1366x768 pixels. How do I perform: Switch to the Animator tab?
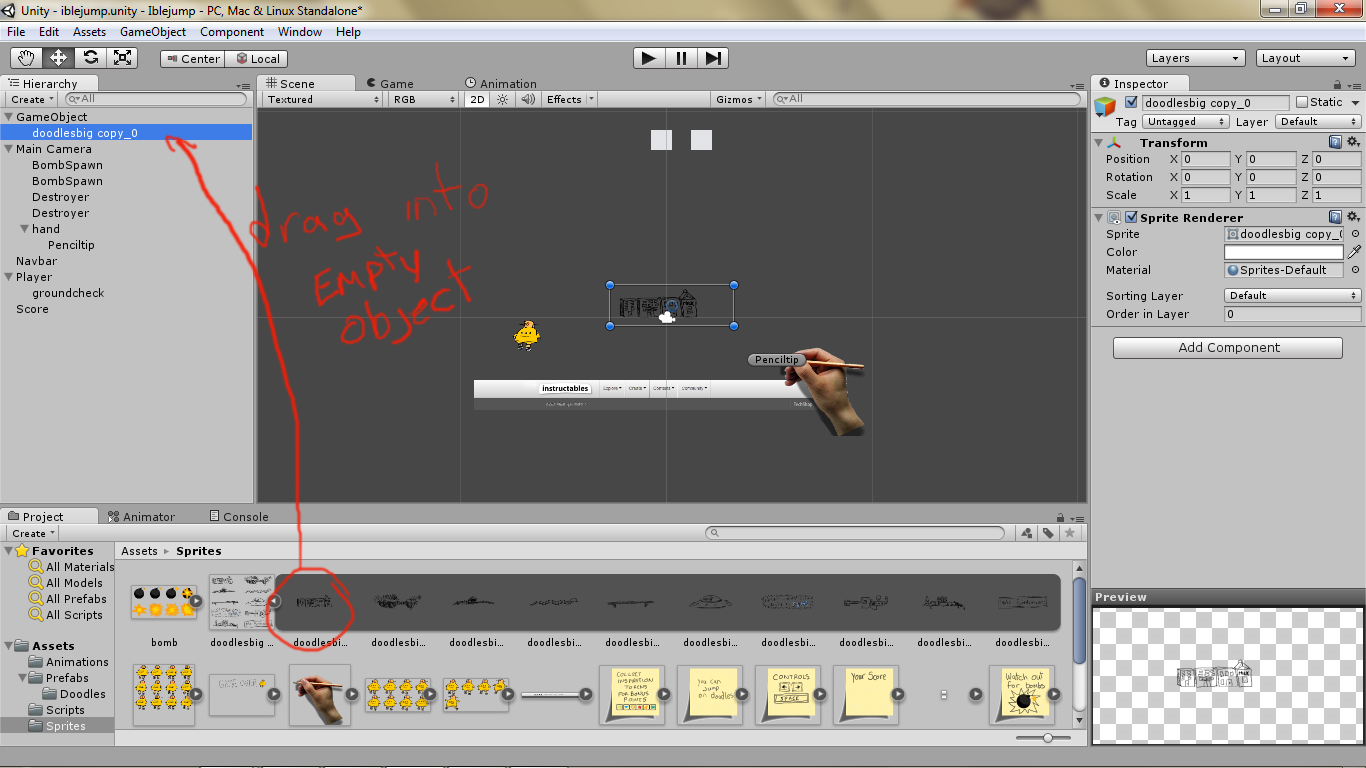[x=141, y=516]
